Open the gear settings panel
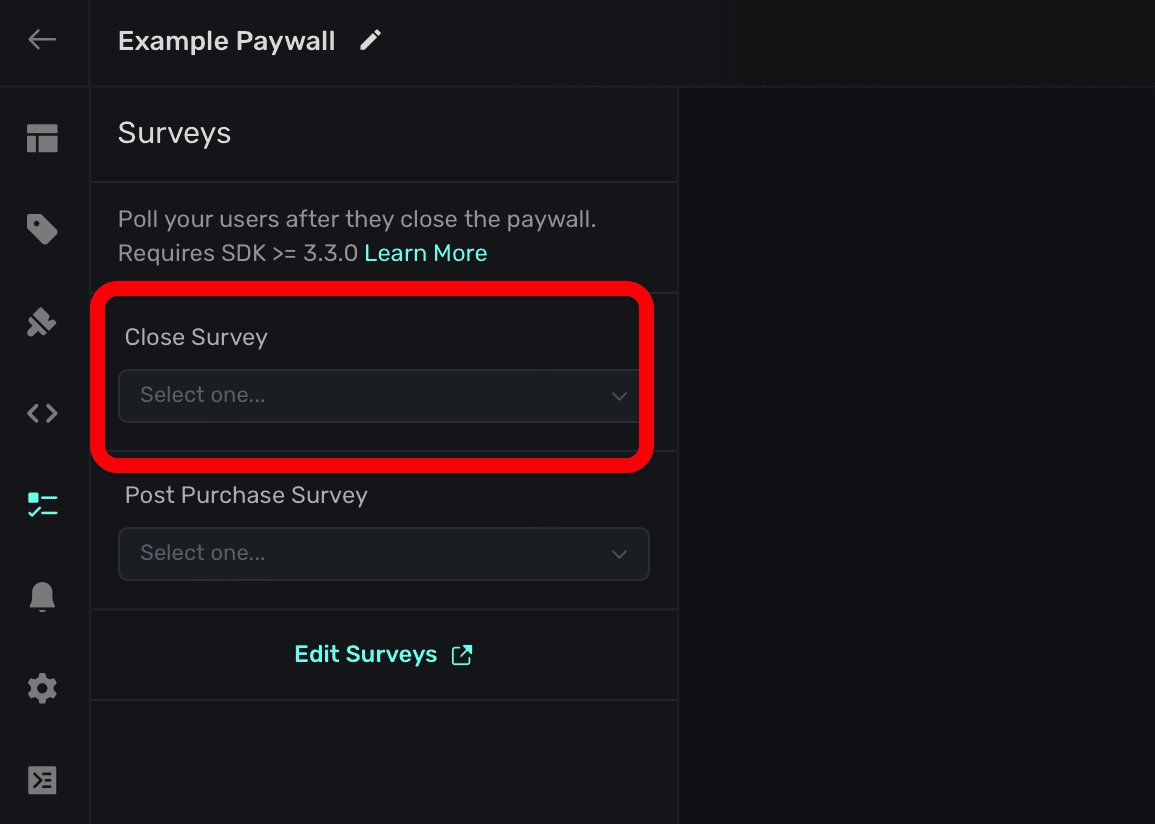Image resolution: width=1155 pixels, height=824 pixels. click(x=42, y=688)
